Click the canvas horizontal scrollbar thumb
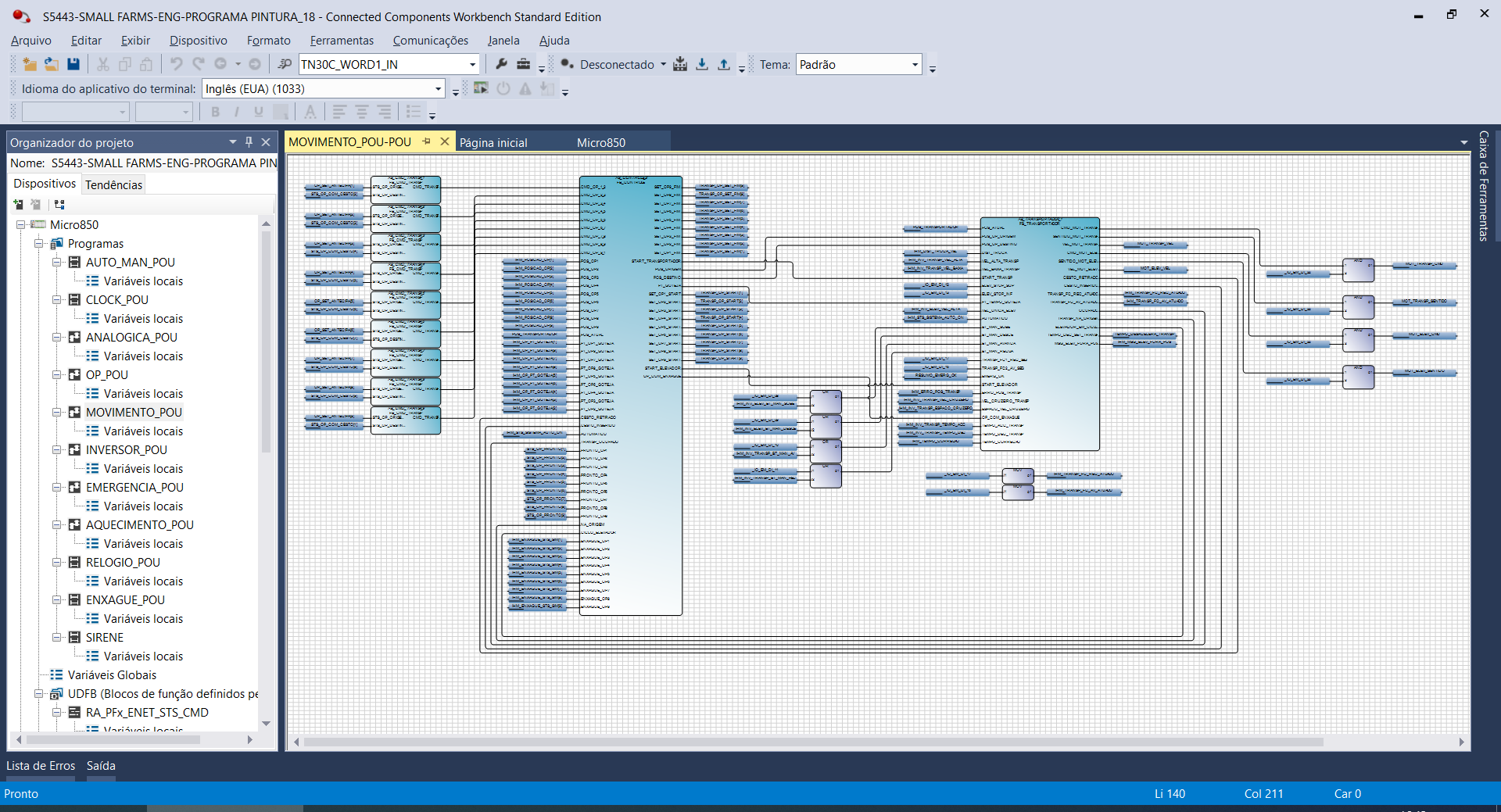 tap(813, 742)
